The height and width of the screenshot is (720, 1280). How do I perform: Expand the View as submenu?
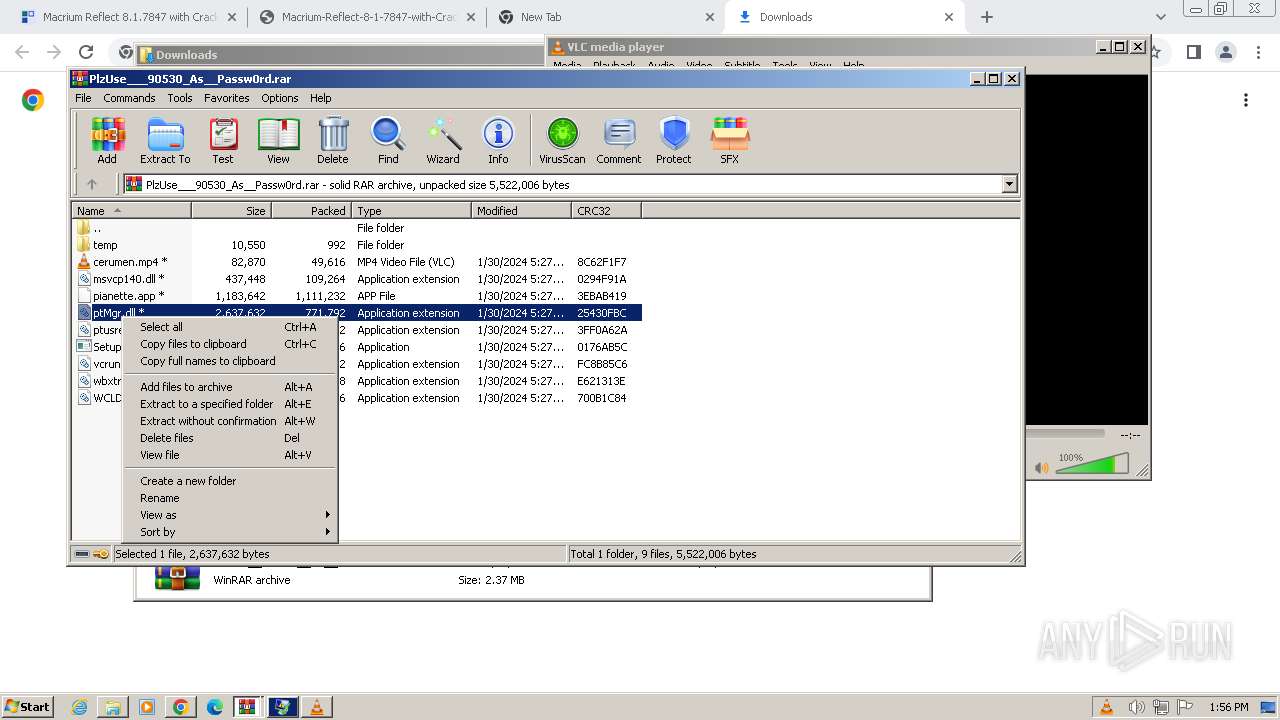coord(230,515)
